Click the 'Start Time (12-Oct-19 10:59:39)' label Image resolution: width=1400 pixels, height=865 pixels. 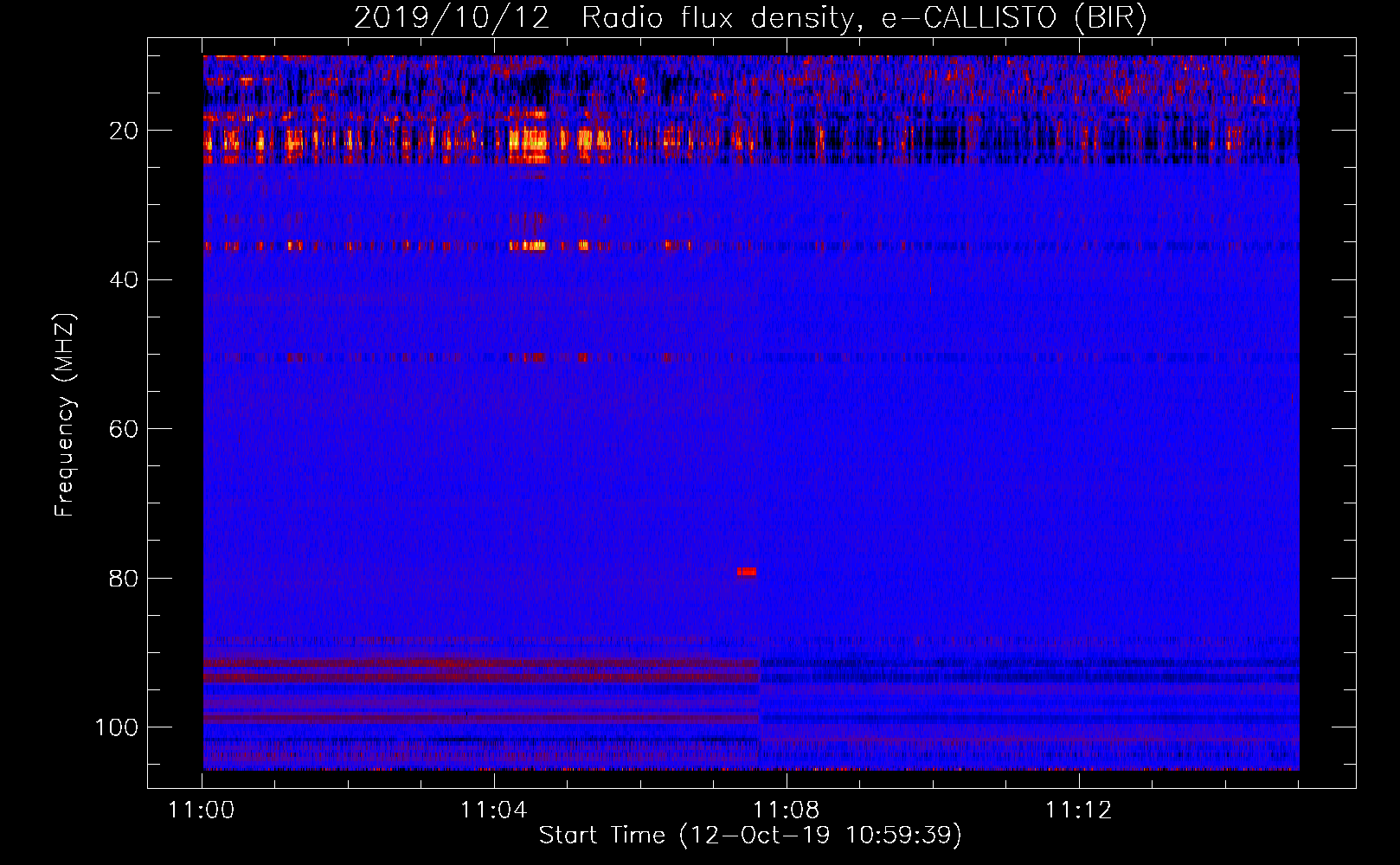click(750, 836)
